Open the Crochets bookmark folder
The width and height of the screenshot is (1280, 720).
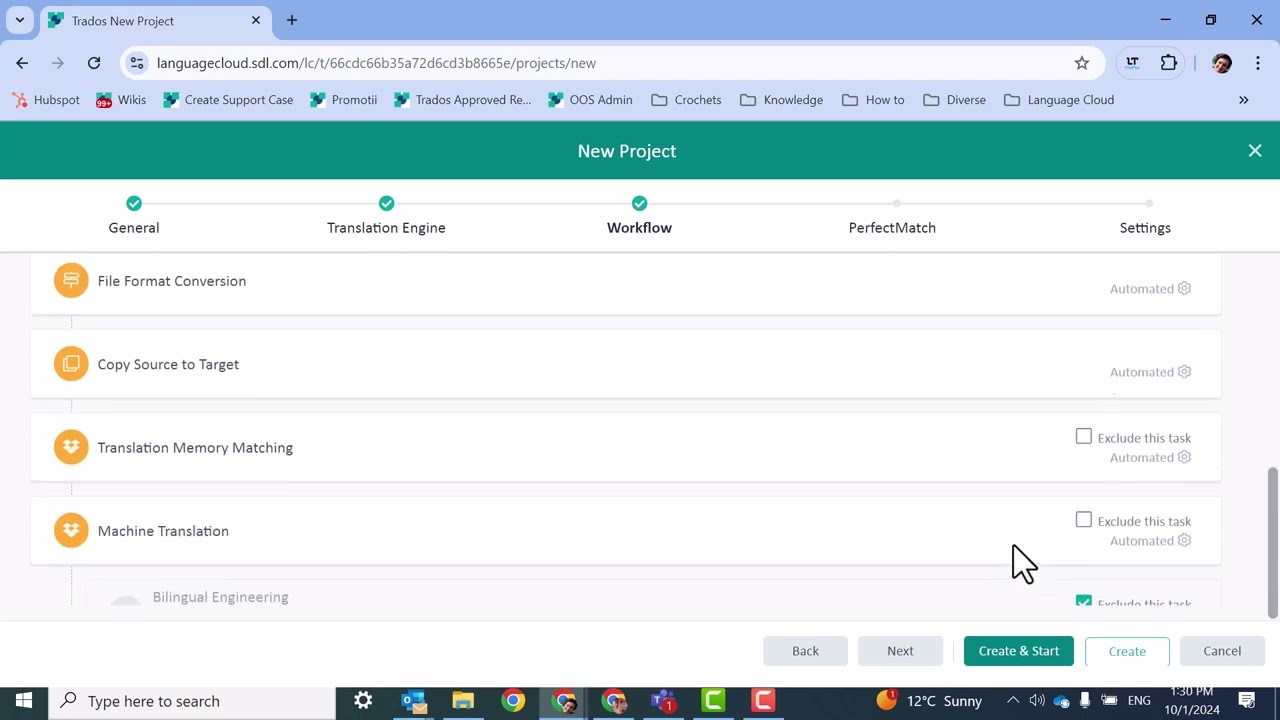pos(686,100)
